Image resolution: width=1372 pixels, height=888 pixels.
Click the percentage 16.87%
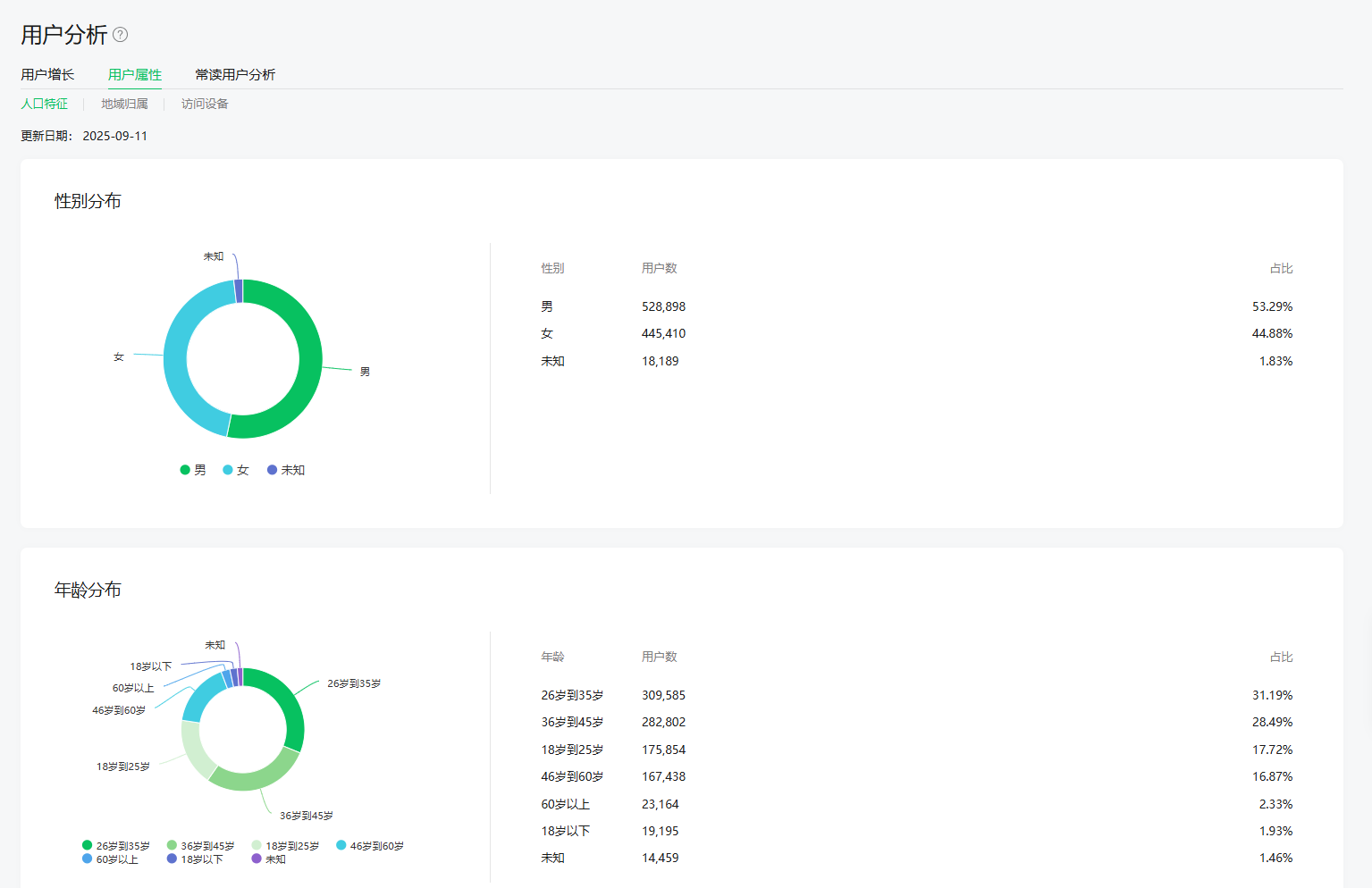(1272, 776)
